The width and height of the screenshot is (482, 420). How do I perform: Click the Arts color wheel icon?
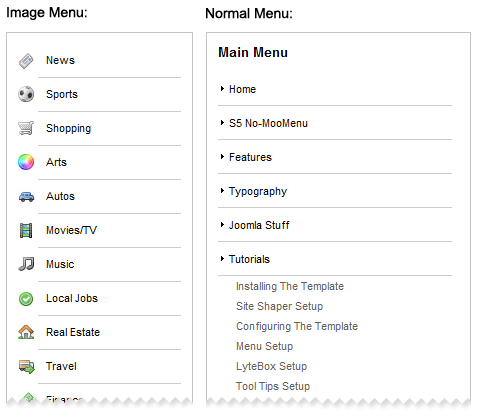26,162
